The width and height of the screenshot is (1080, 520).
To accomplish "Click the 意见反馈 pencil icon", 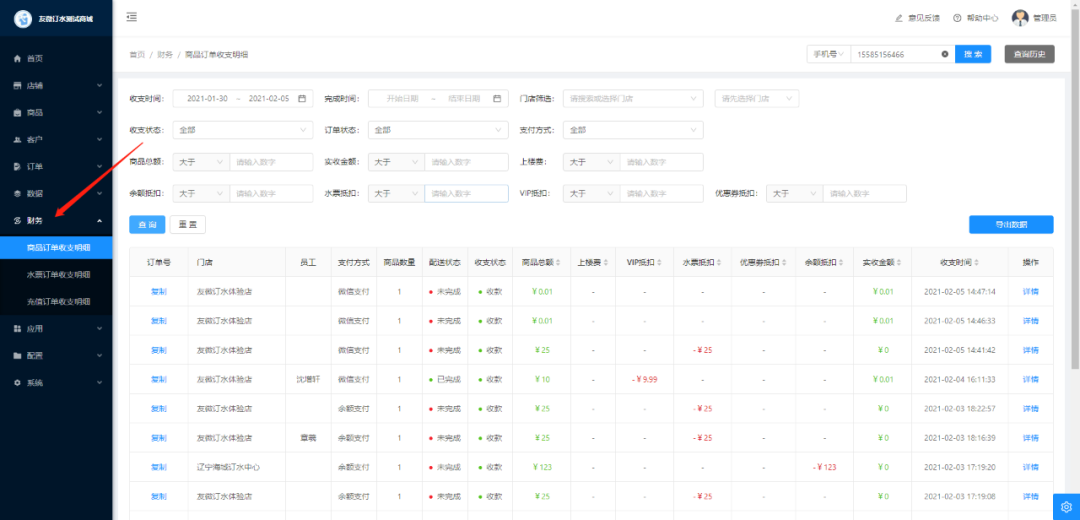I will pyautogui.click(x=898, y=18).
